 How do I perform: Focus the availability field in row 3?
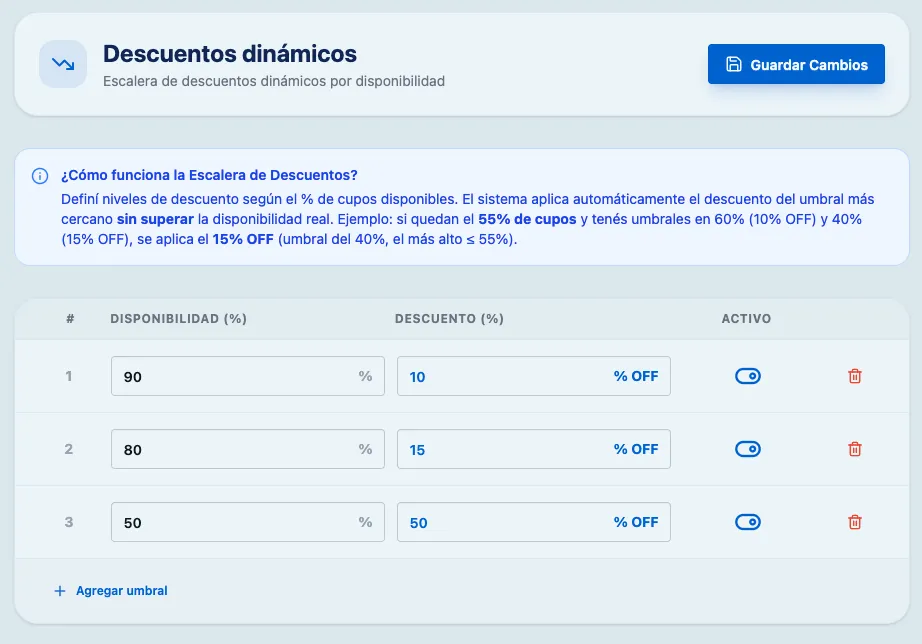[x=248, y=522]
